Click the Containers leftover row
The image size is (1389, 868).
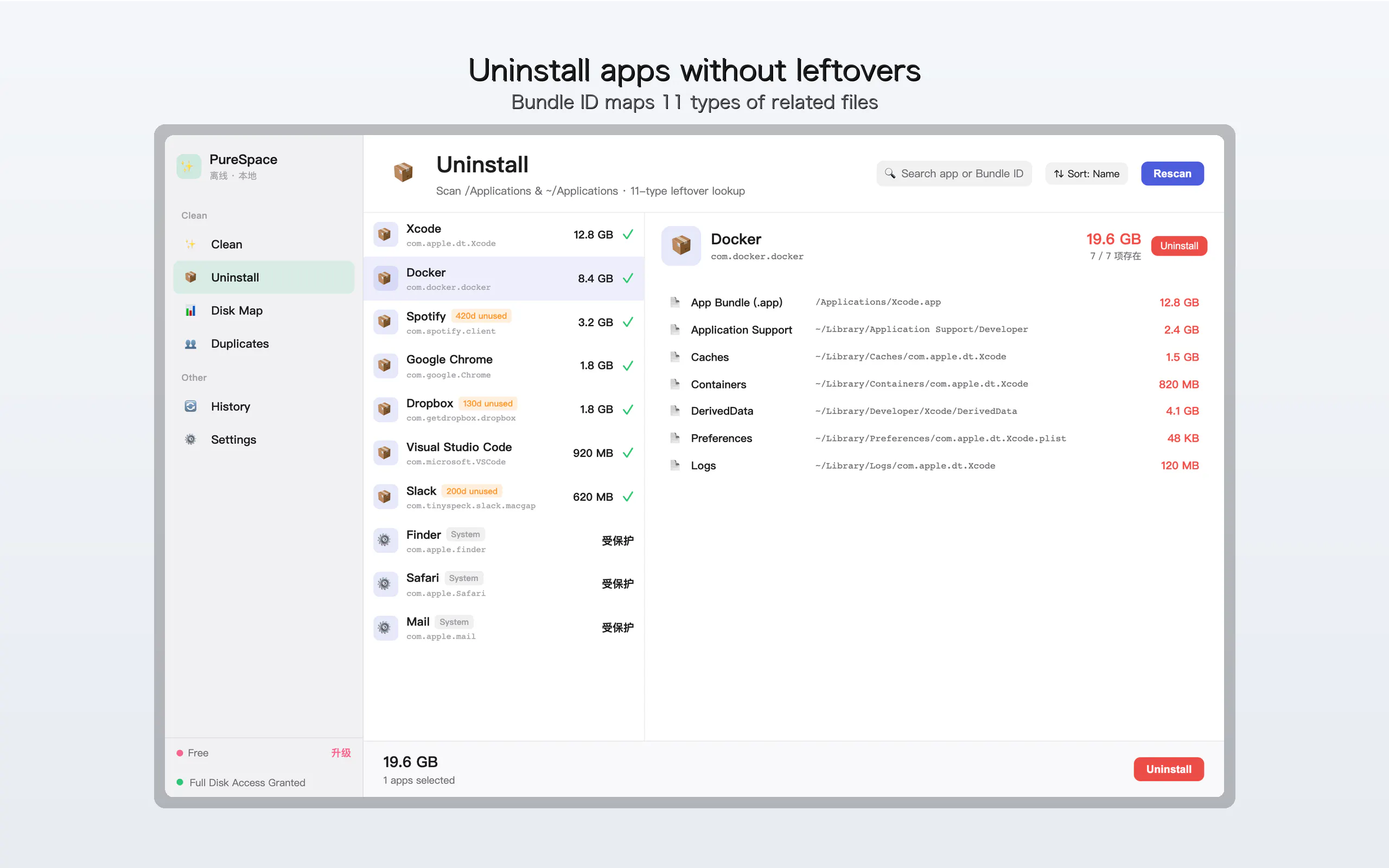[934, 384]
